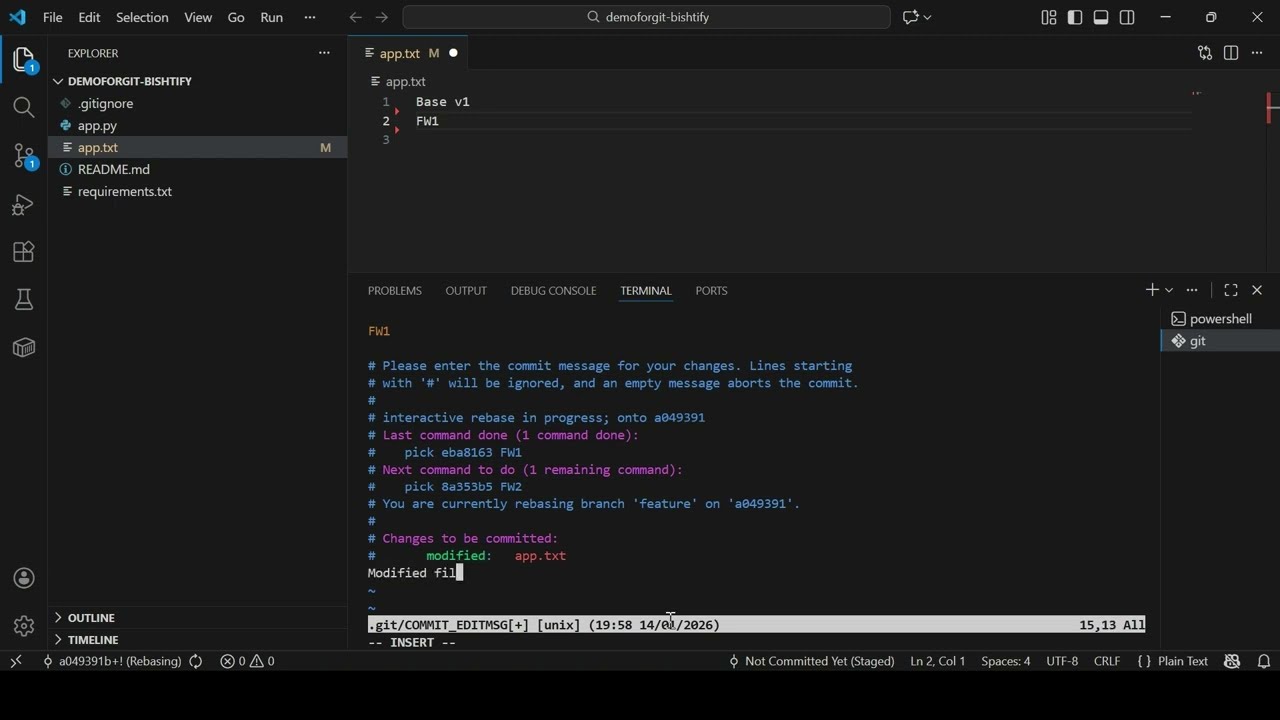Open Run and Debug view
This screenshot has height=720, width=1280.
24,204
